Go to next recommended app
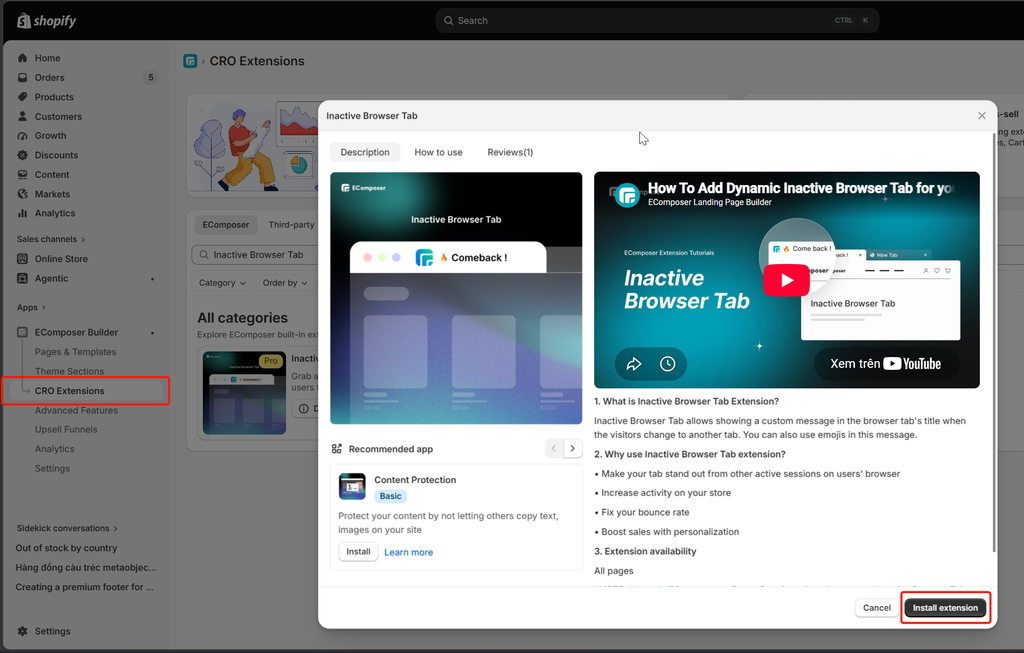Screen dimensions: 1024x653 [x=573, y=449]
